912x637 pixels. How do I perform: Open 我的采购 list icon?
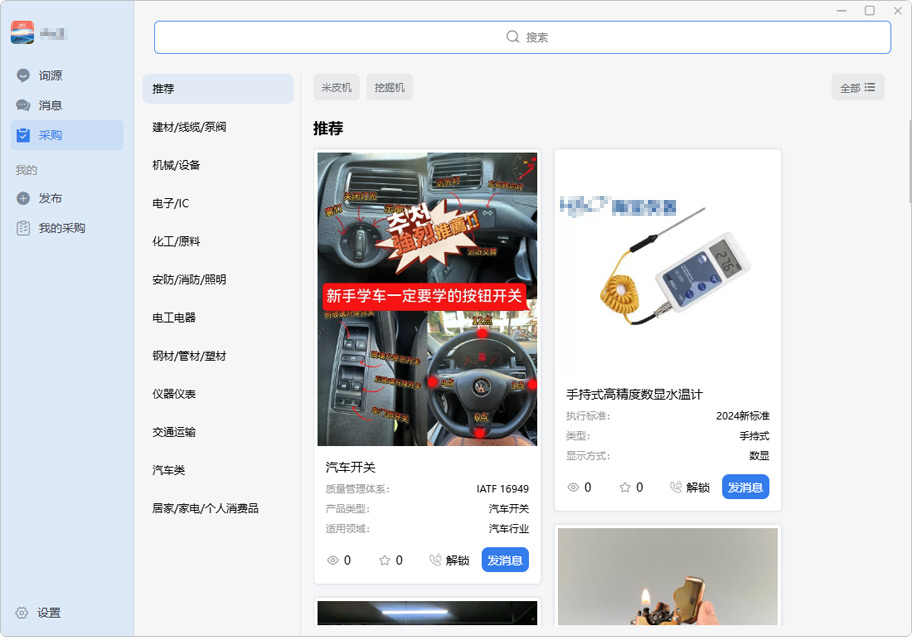(23, 228)
